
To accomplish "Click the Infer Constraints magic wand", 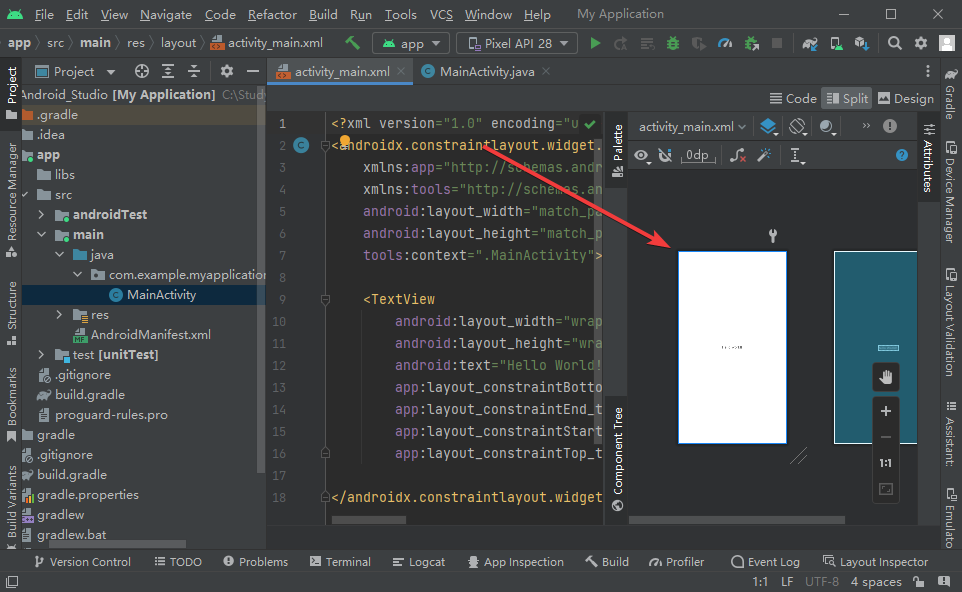I will 764,156.
